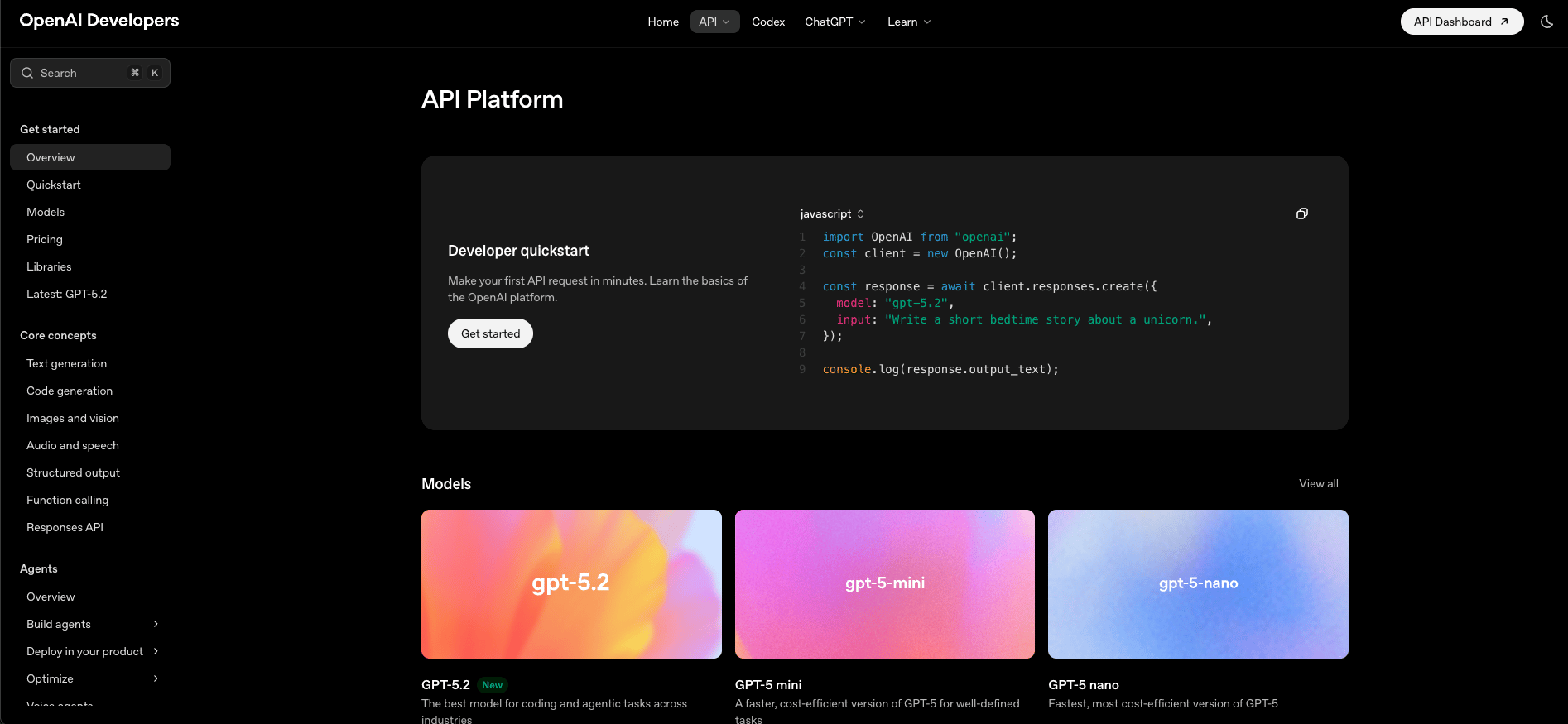Click the New badge beside GPT-5.2
Image resolution: width=1568 pixels, height=724 pixels.
(x=493, y=685)
